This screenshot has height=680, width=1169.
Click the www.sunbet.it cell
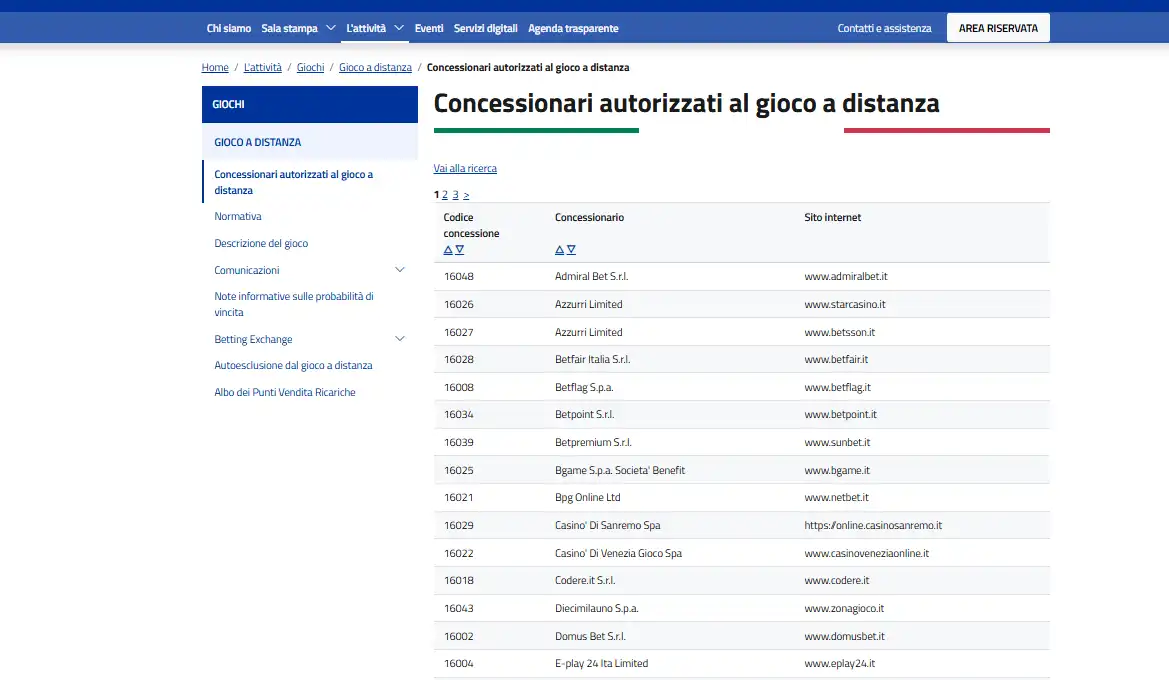[x=837, y=442]
